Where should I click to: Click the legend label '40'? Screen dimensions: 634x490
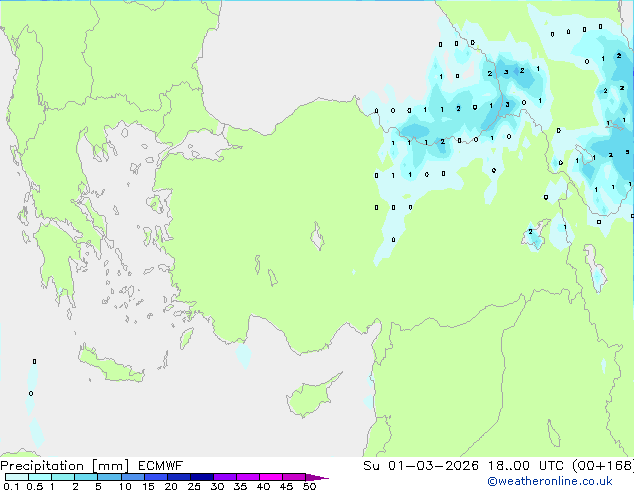point(263,486)
